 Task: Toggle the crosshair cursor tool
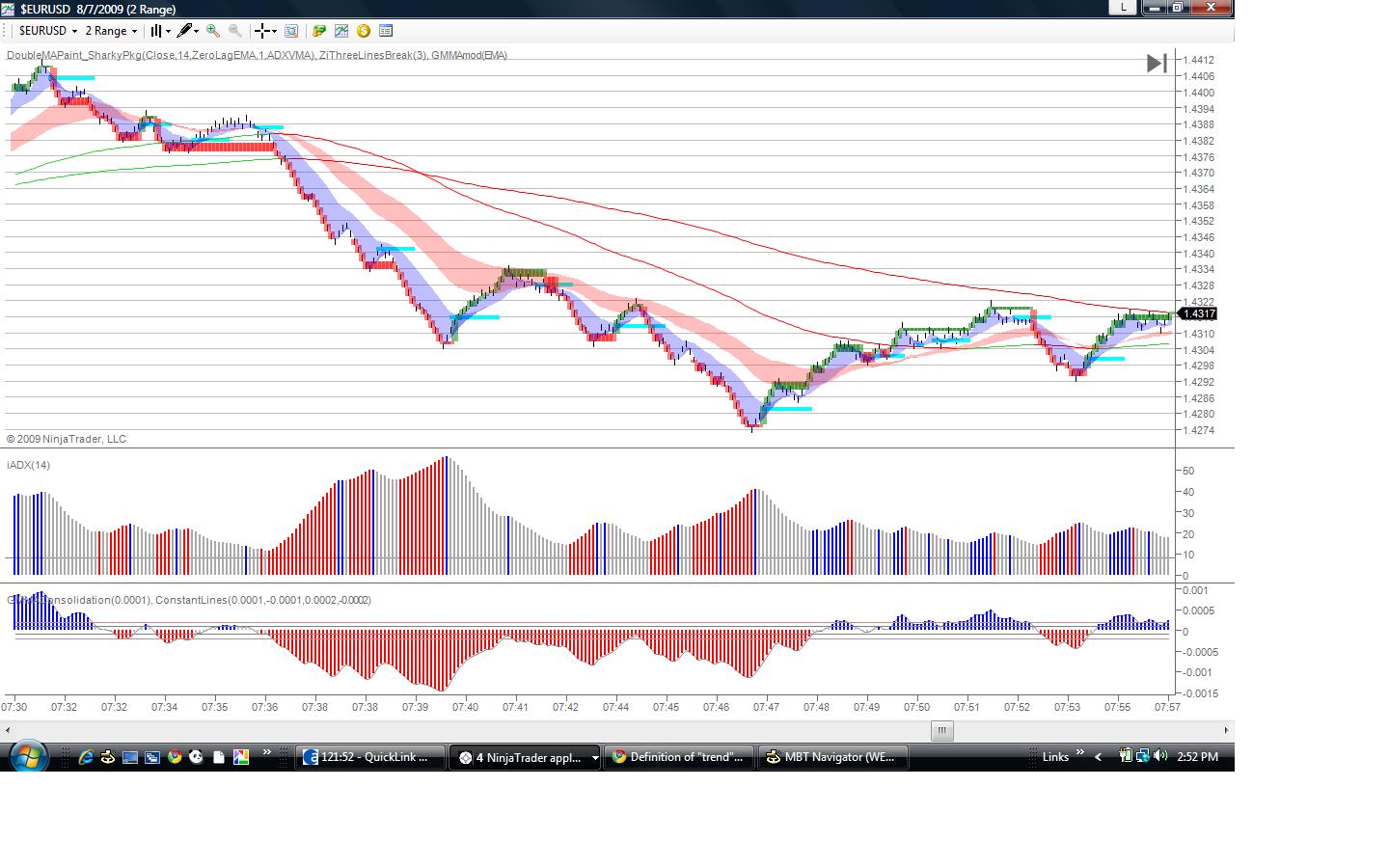click(x=265, y=31)
